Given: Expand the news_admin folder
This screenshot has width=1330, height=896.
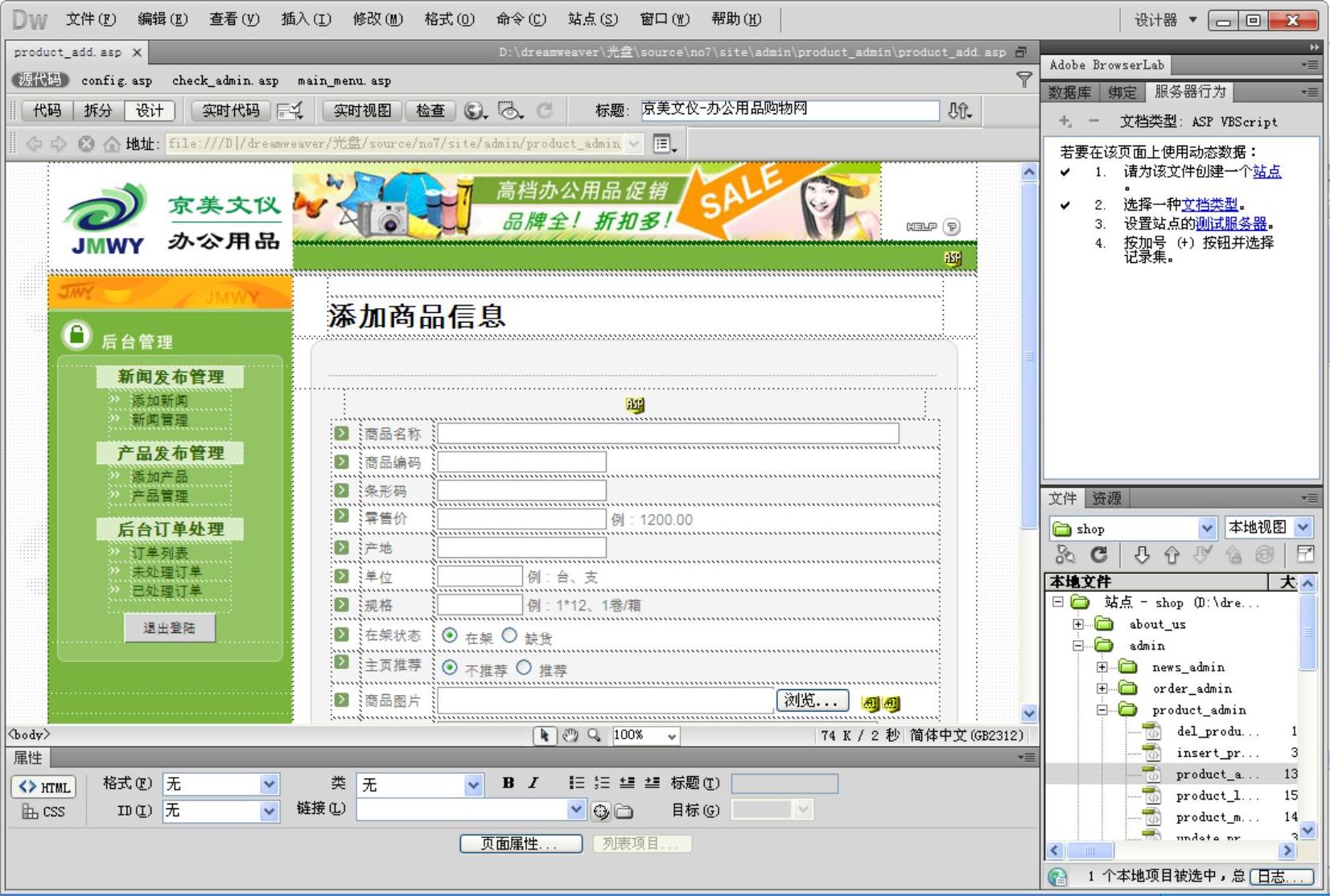Looking at the screenshot, I should point(1102,667).
